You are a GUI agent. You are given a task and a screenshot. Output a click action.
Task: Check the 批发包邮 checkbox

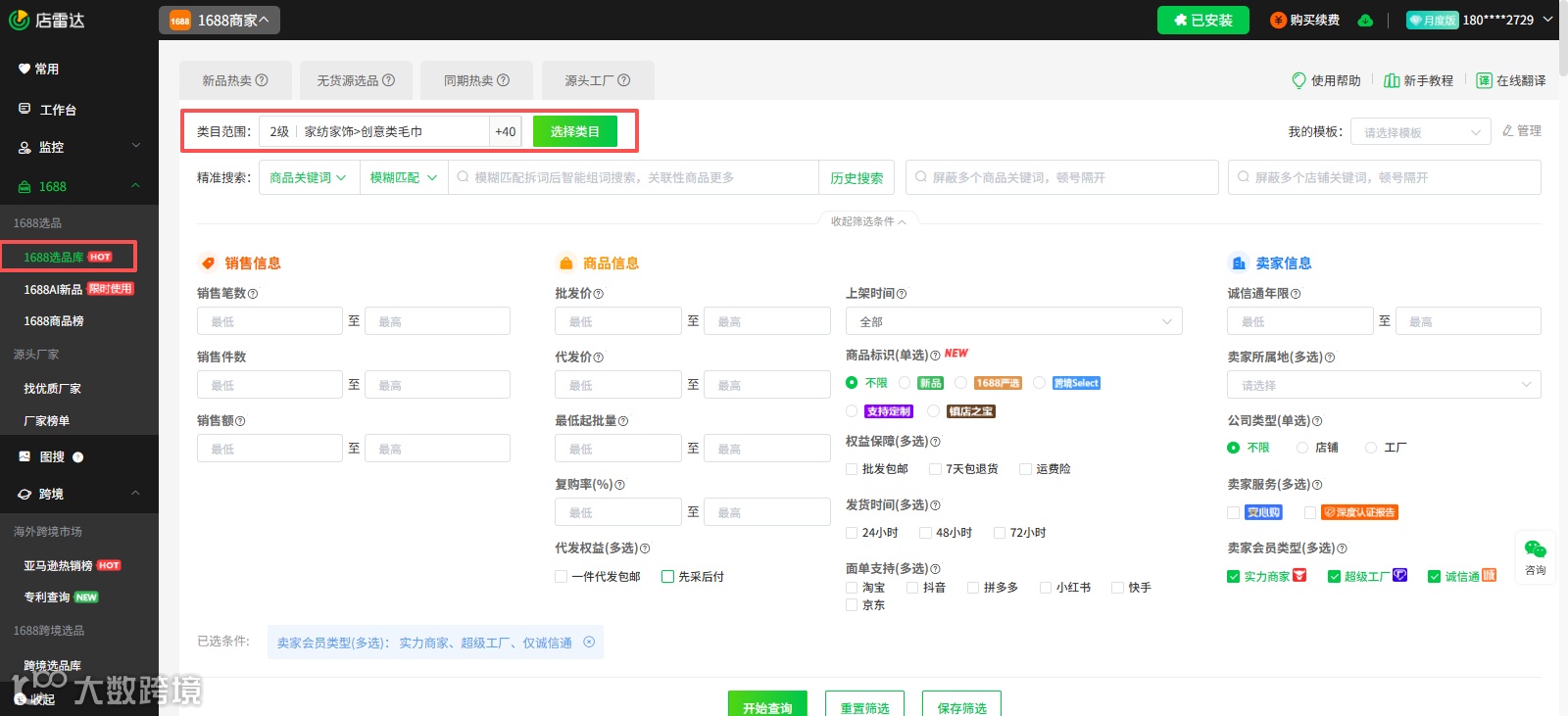(x=852, y=469)
